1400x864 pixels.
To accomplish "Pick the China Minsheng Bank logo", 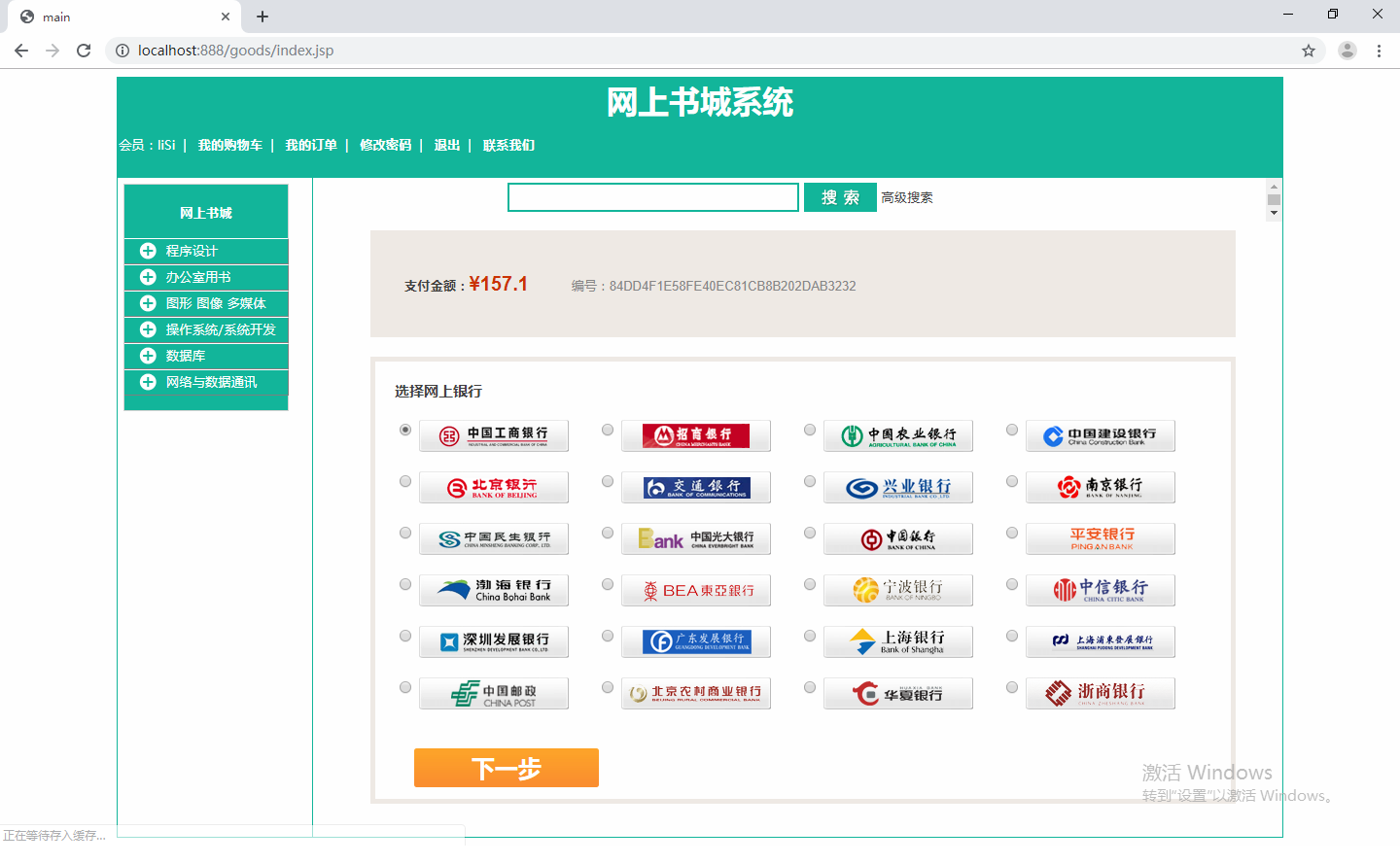I will (494, 539).
